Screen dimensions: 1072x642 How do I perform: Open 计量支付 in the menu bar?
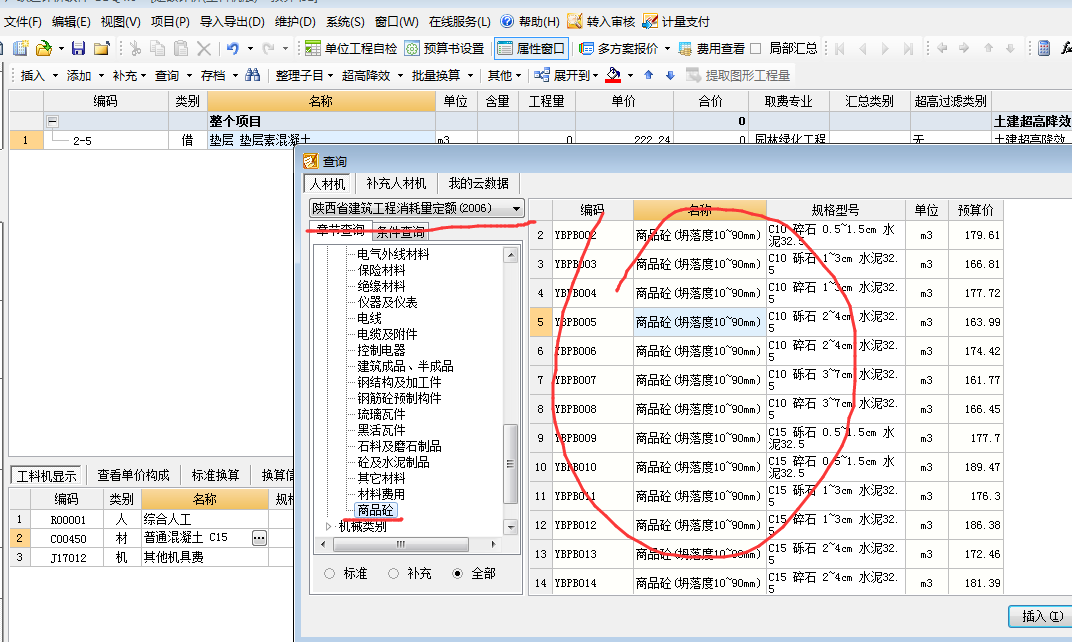click(x=676, y=22)
